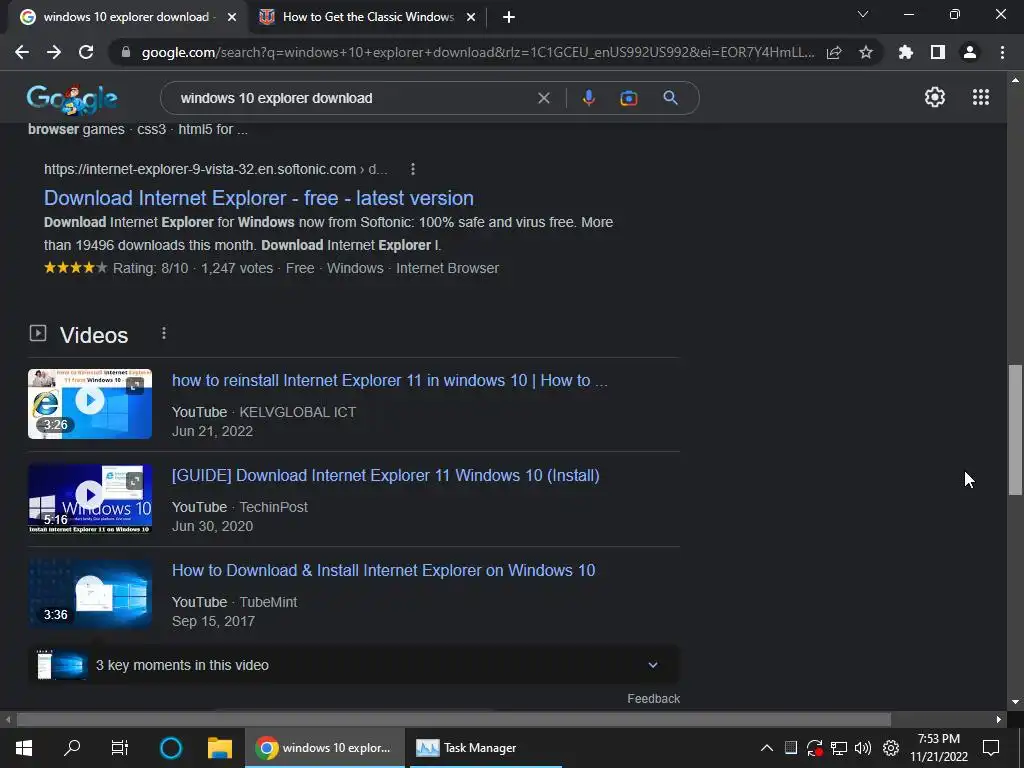Image resolution: width=1024 pixels, height=768 pixels.
Task: View site information lock icon
Action: (126, 52)
